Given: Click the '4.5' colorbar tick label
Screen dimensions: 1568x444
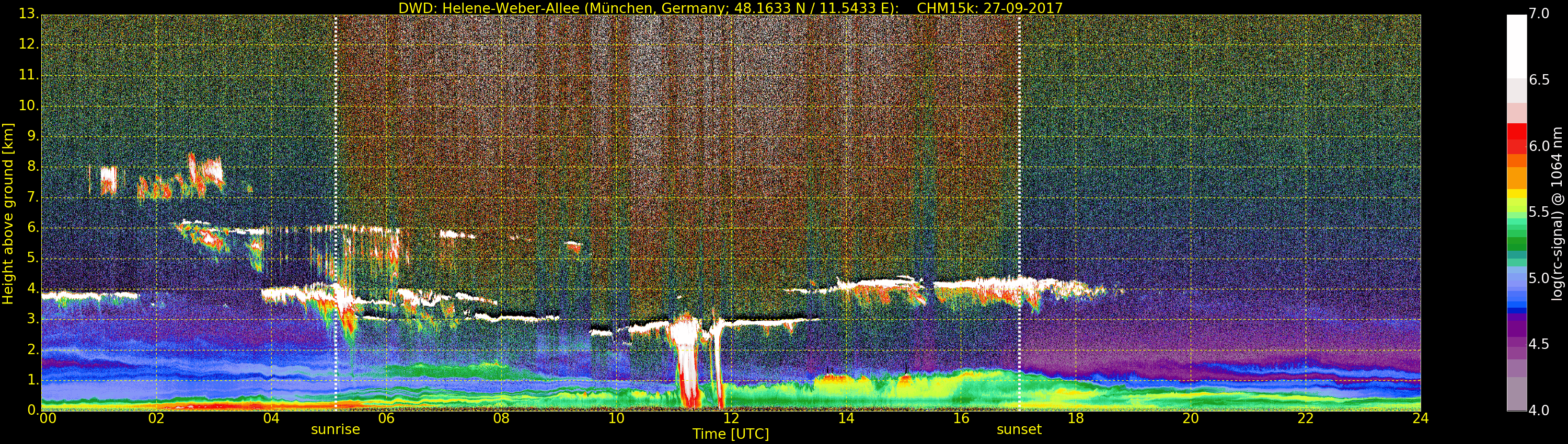Looking at the screenshot, I should click(x=1539, y=344).
